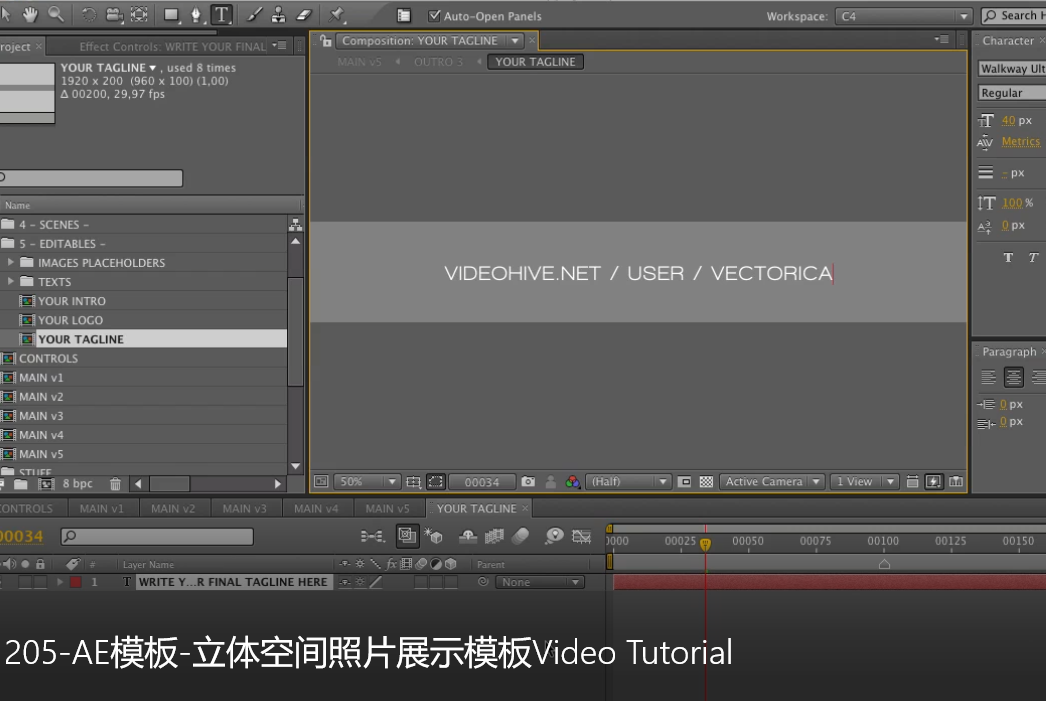
Task: Enable frame blending for the composition
Action: [x=494, y=536]
